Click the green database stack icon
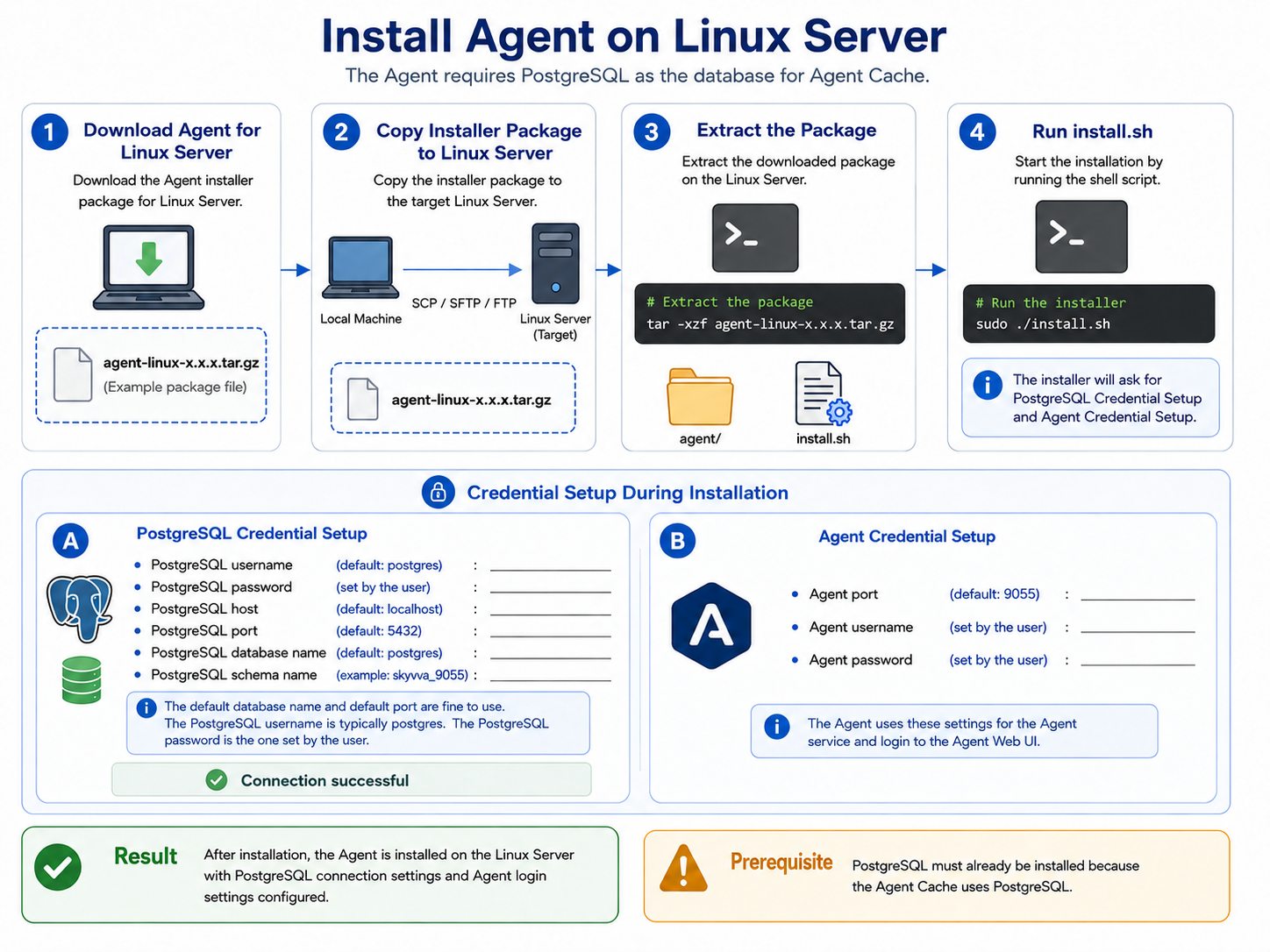 pyautogui.click(x=82, y=680)
